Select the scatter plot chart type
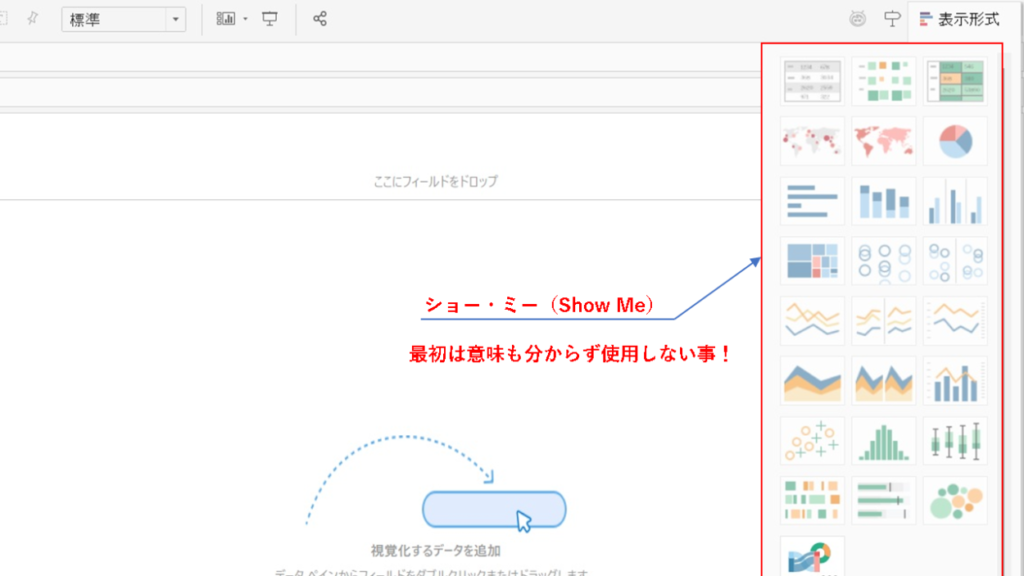This screenshot has height=576, width=1024. (812, 441)
